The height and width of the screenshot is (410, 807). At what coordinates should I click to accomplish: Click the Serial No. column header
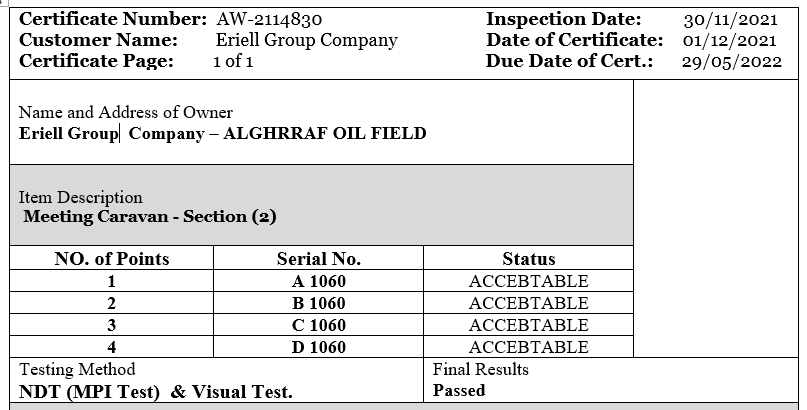[x=319, y=258]
